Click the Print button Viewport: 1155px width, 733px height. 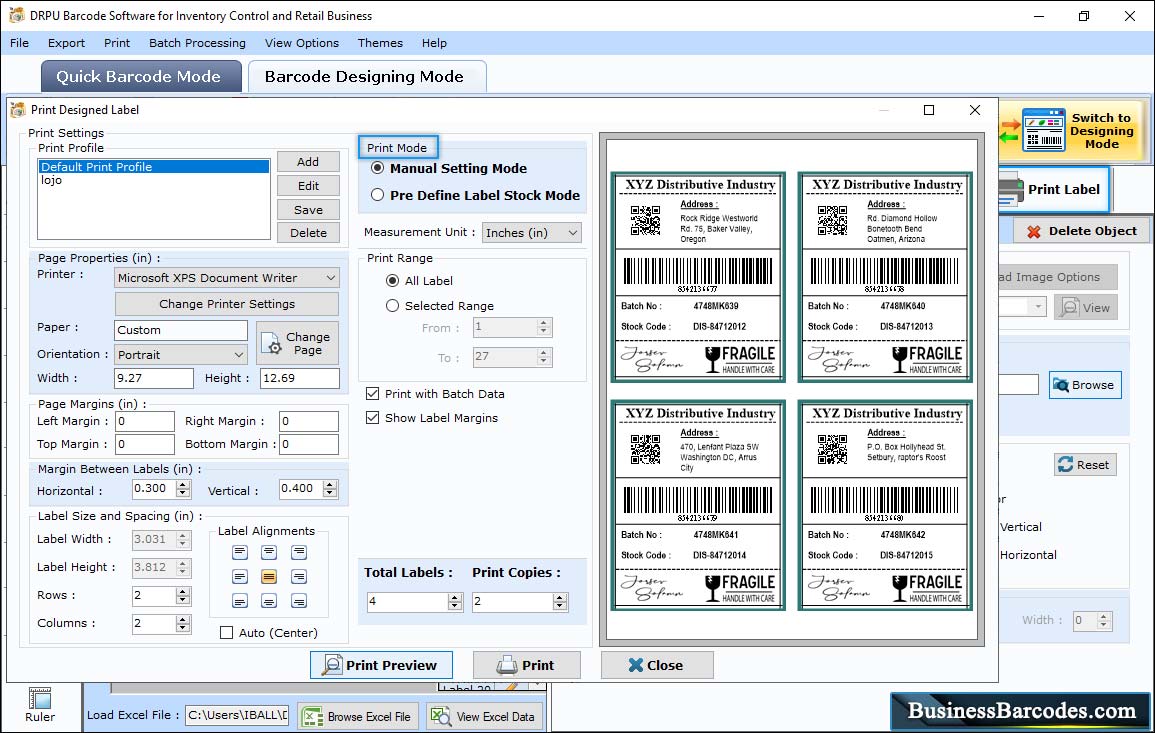pyautogui.click(x=527, y=665)
